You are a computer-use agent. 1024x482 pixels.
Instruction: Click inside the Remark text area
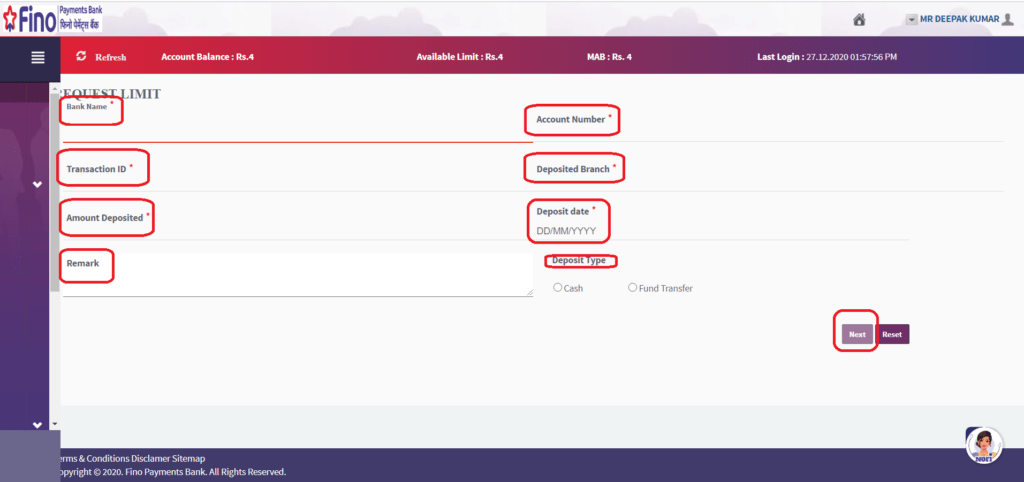298,275
